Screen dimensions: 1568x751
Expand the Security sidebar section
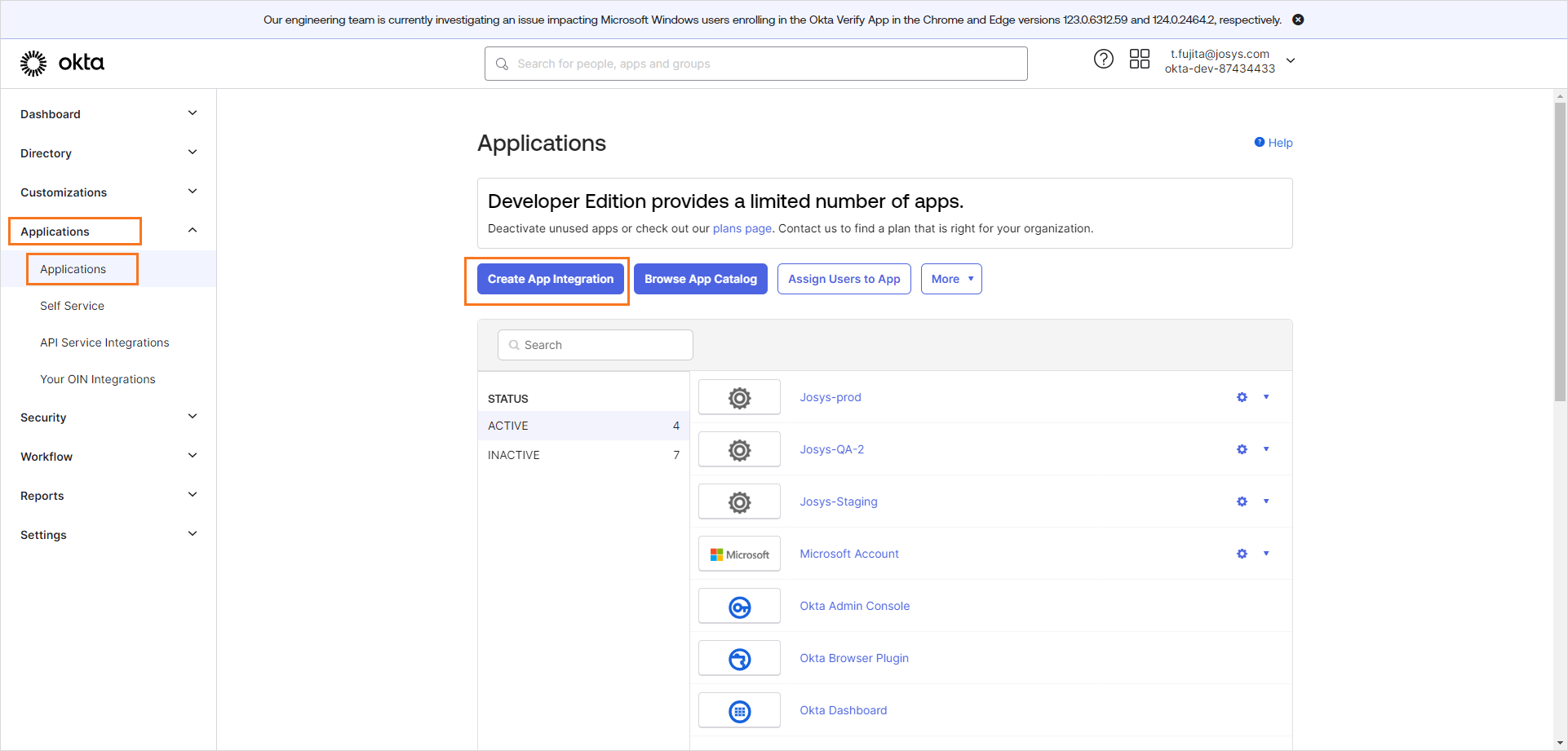pyautogui.click(x=193, y=417)
